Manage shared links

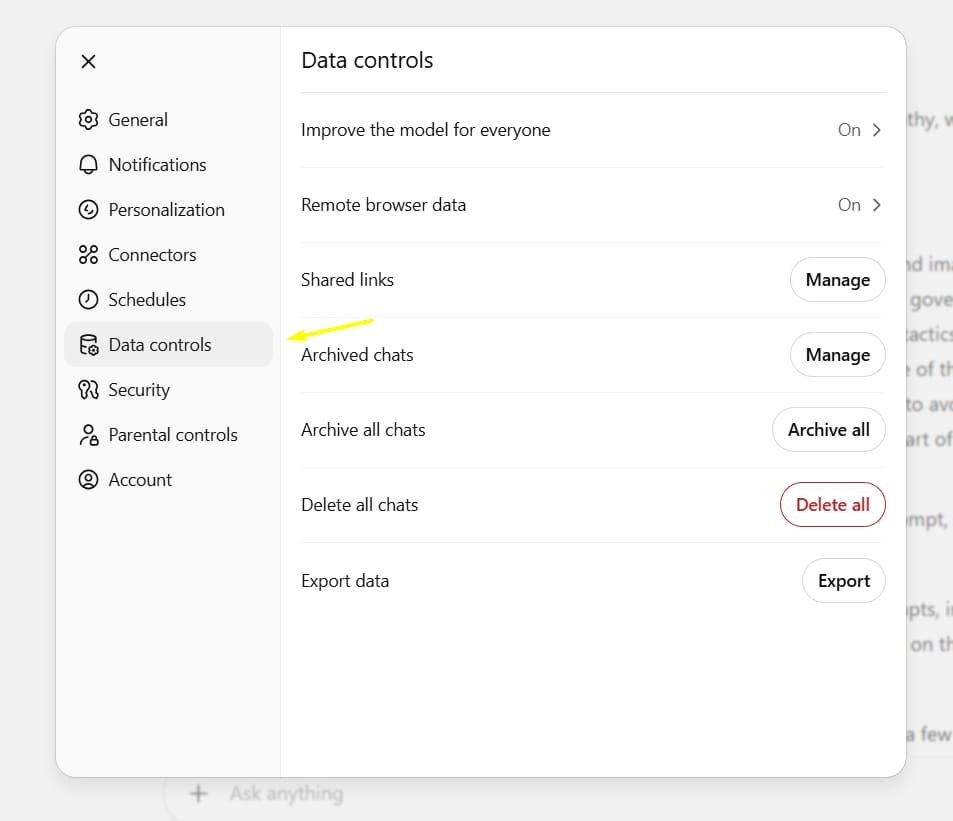pyautogui.click(x=837, y=280)
